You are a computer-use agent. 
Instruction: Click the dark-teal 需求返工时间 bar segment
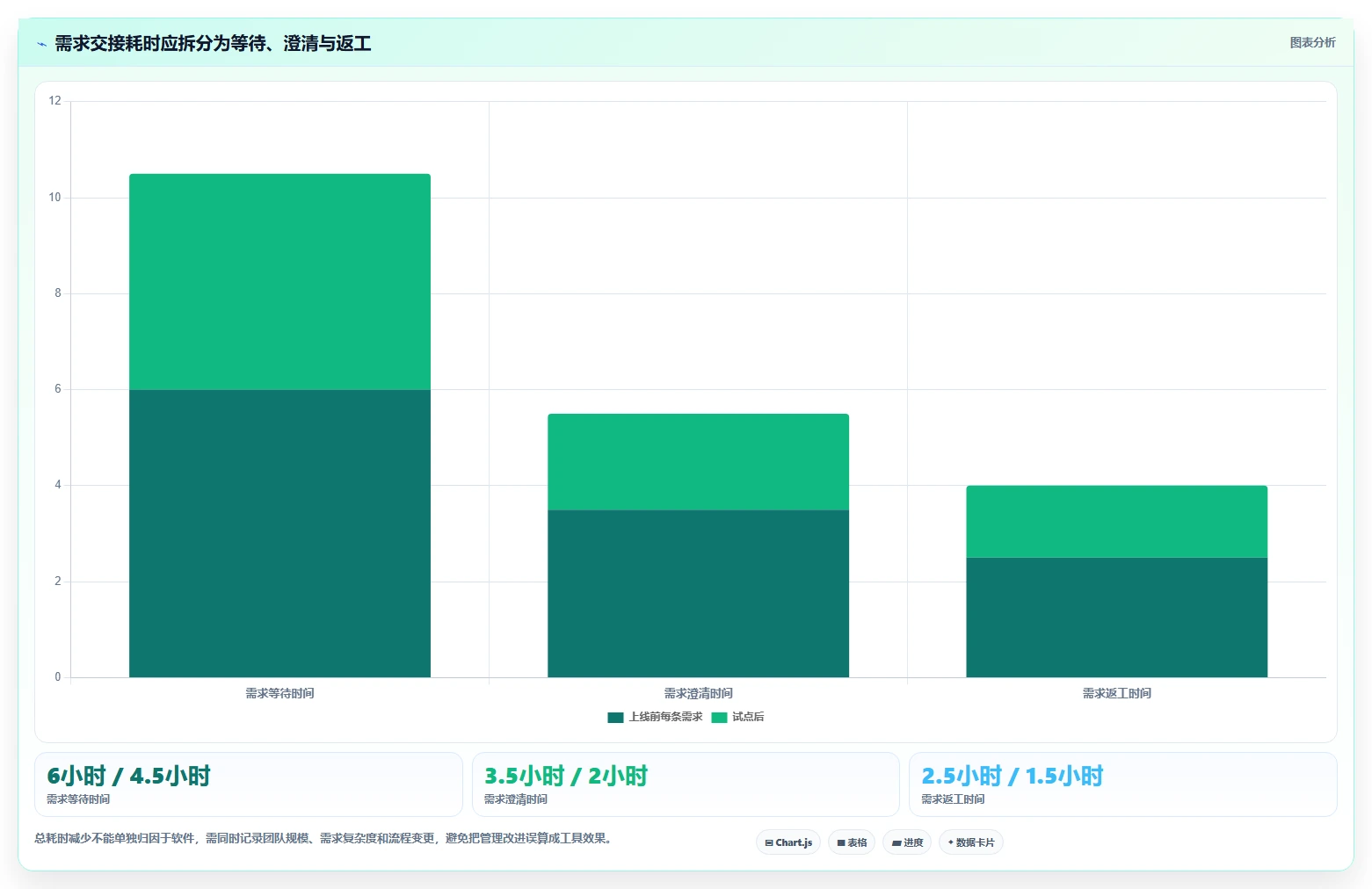(x=1116, y=618)
